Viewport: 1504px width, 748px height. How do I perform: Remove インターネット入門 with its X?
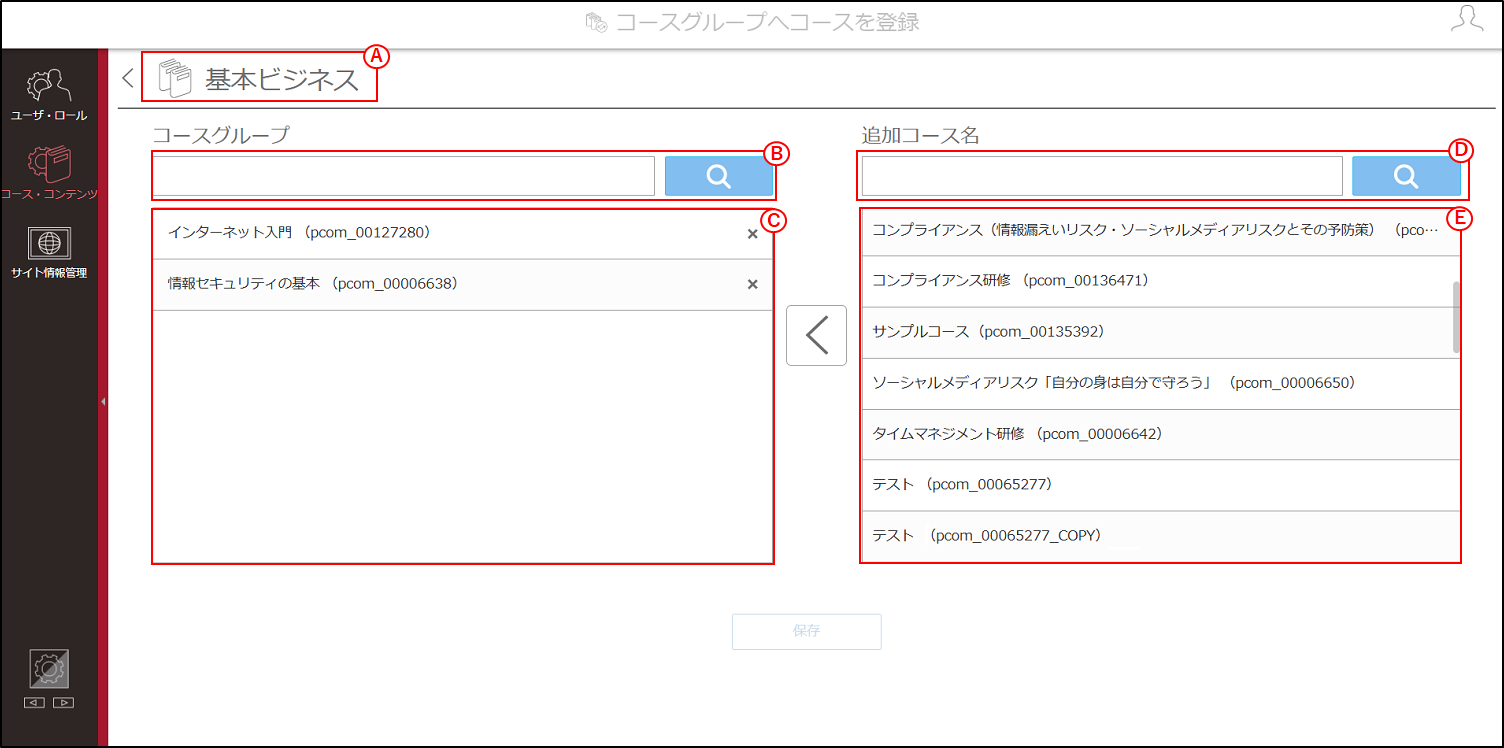point(753,233)
